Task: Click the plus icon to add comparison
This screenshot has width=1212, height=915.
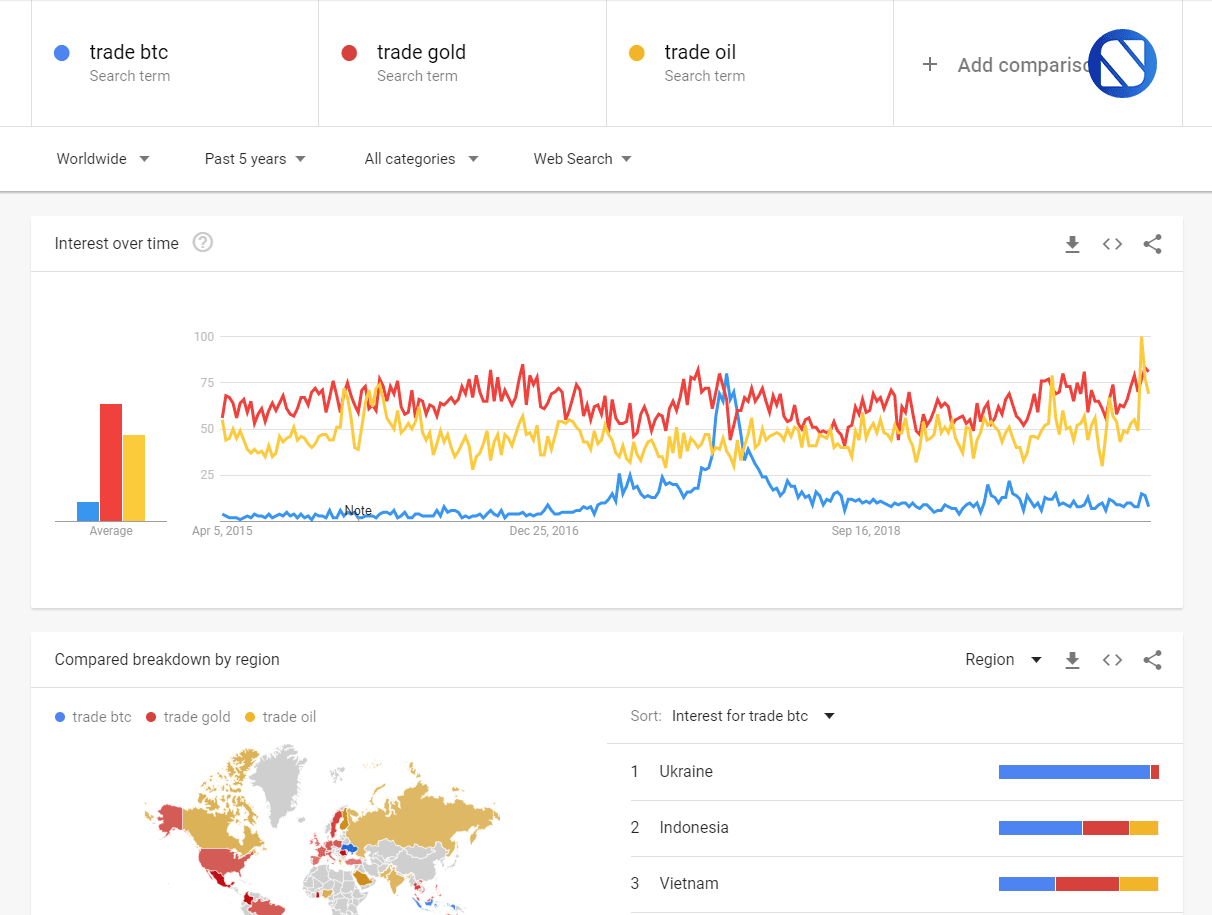Action: [x=930, y=64]
